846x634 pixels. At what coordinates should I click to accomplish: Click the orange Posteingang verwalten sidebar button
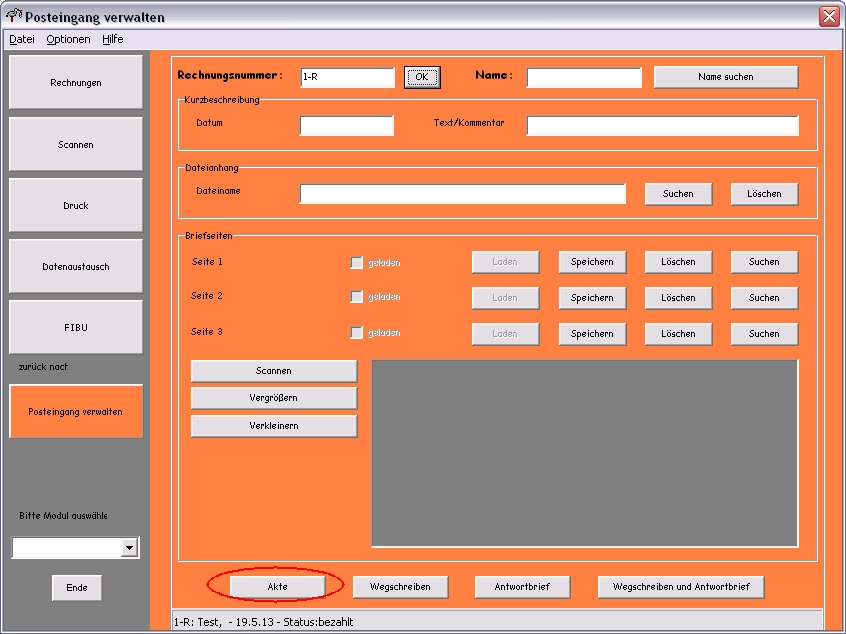(x=76, y=412)
